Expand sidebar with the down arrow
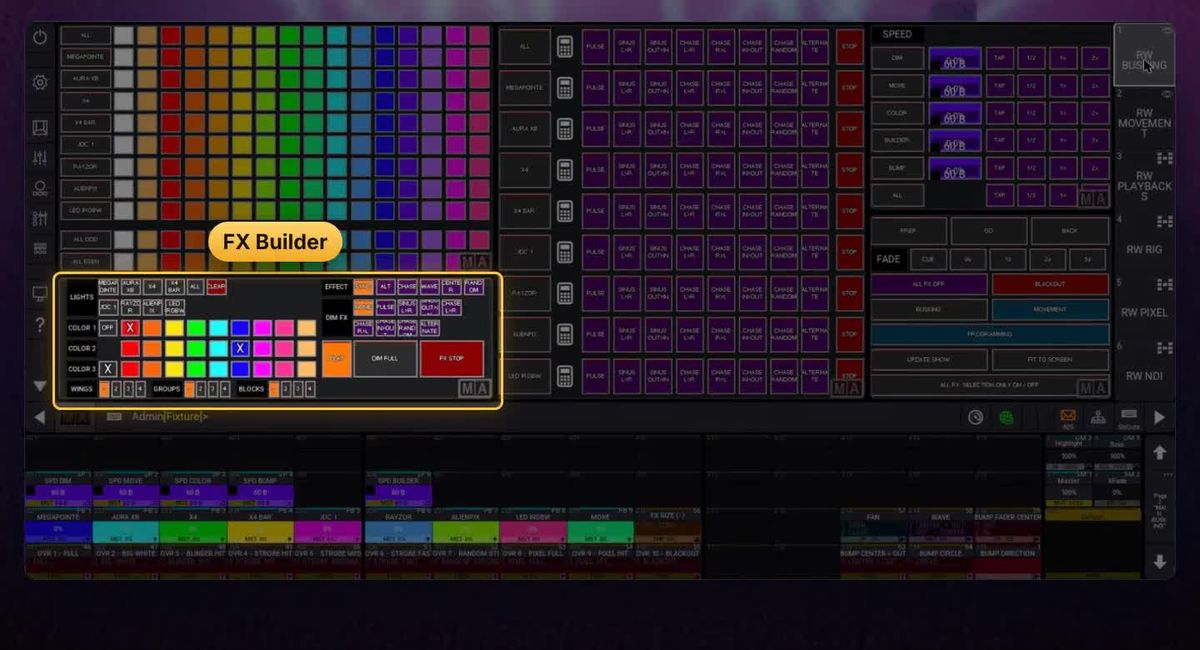 pos(40,385)
